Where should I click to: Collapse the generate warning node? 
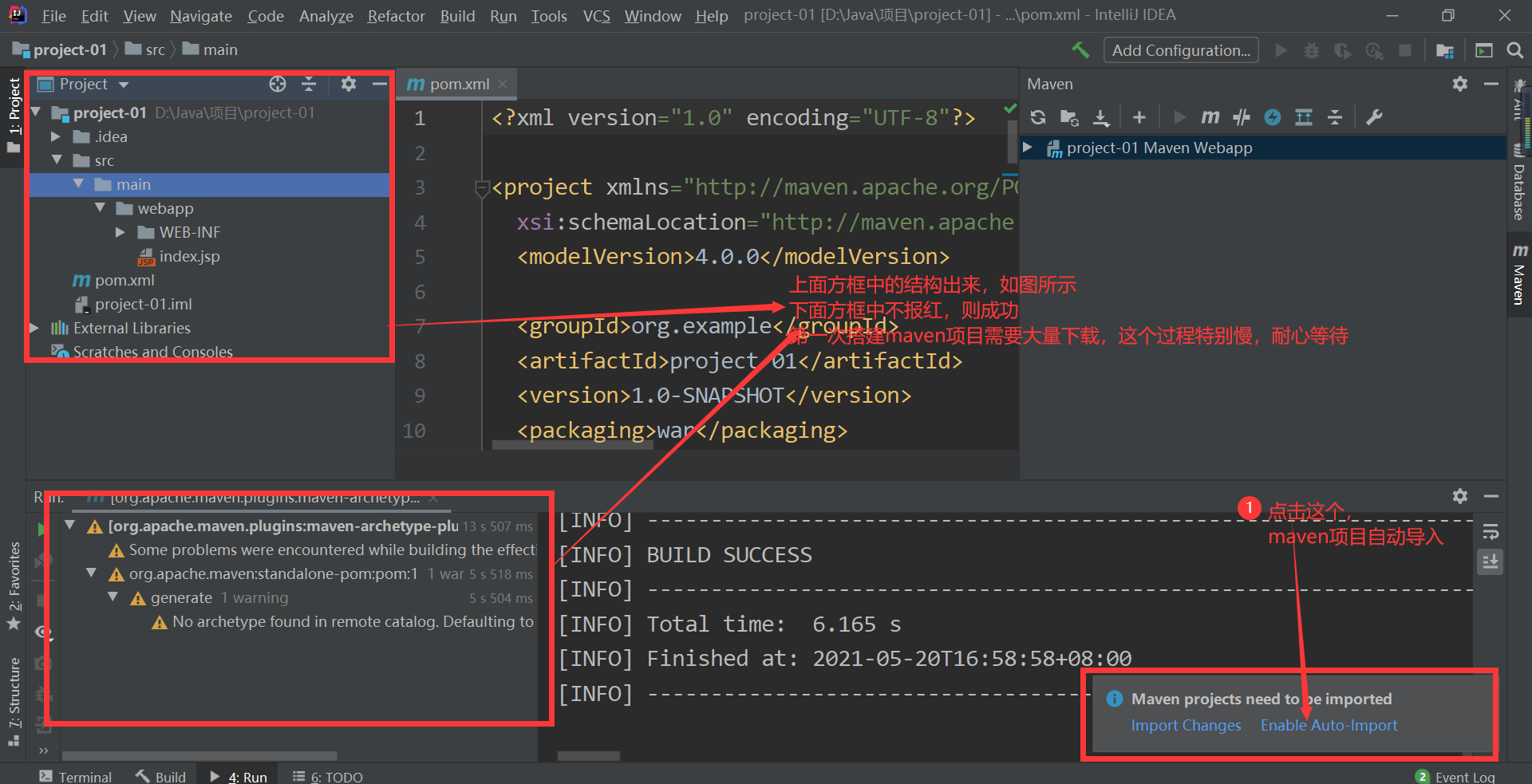point(113,597)
